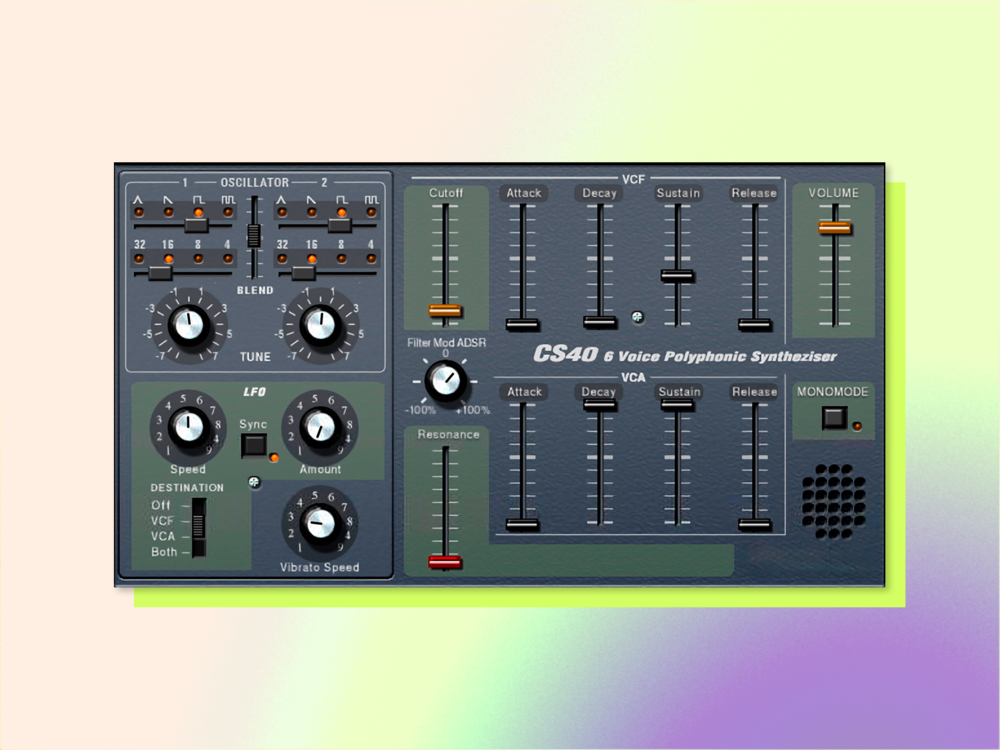Click the Volume orange fader handle
1000x750 pixels.
tap(835, 228)
